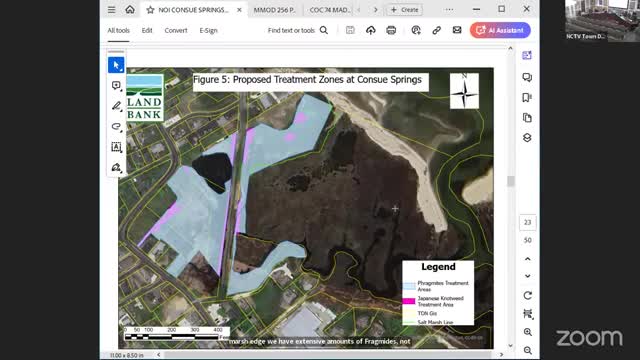Click the Find text or tools search
The image size is (640, 360).
pos(298,30)
